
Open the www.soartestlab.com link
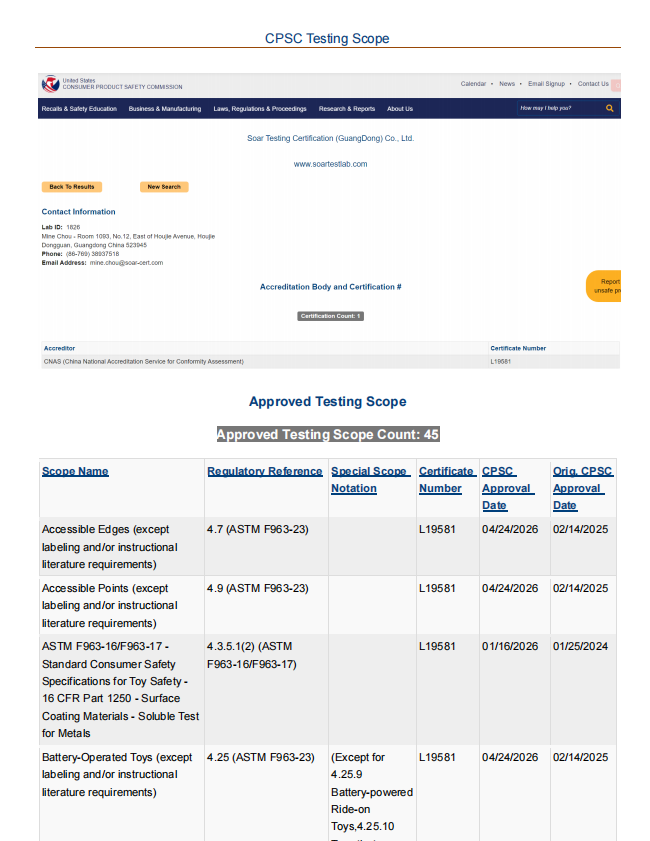click(330, 164)
